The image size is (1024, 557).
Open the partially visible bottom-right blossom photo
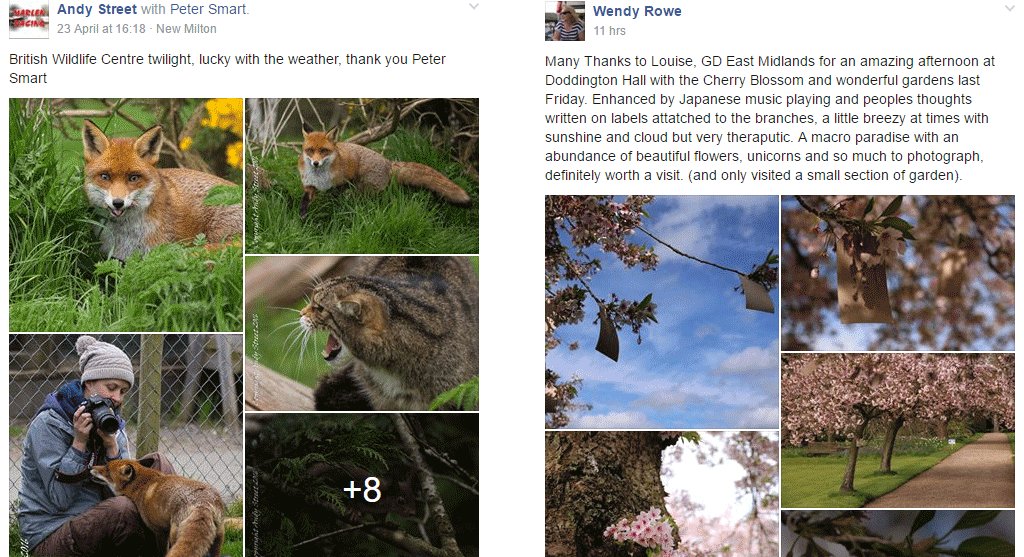click(897, 534)
